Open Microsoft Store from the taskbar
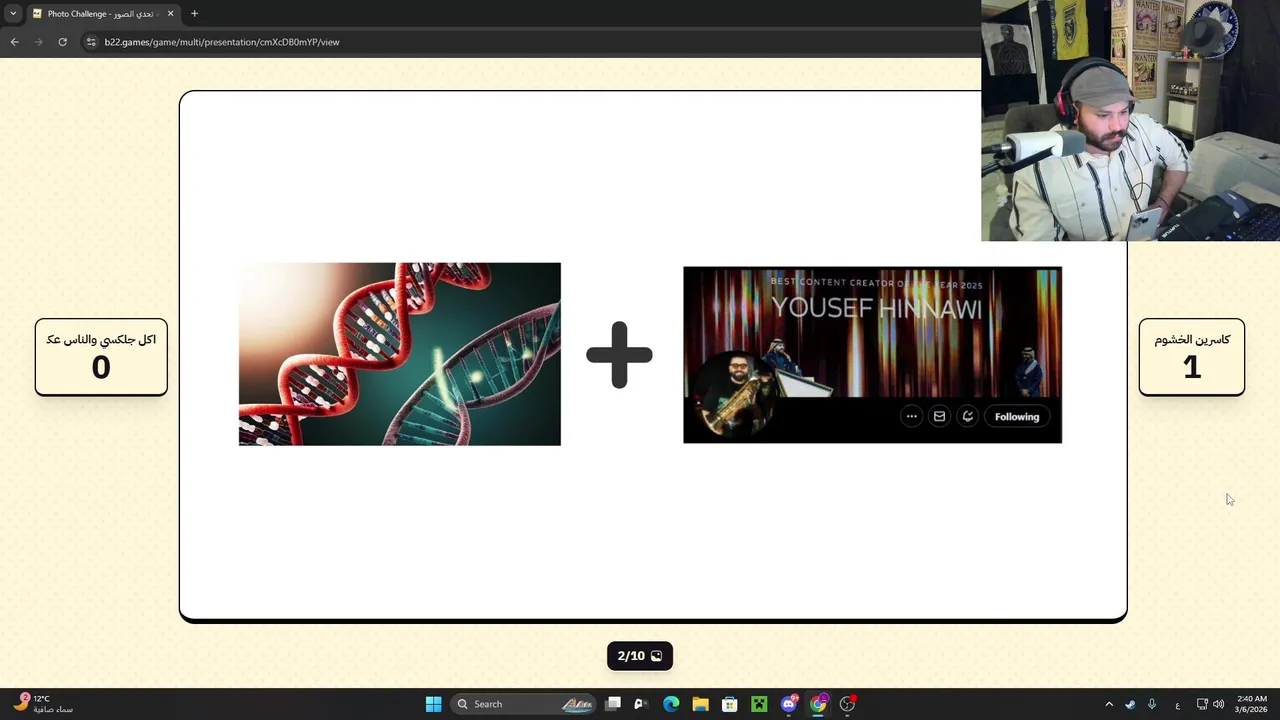Screen dimensions: 1280x720 730,704
